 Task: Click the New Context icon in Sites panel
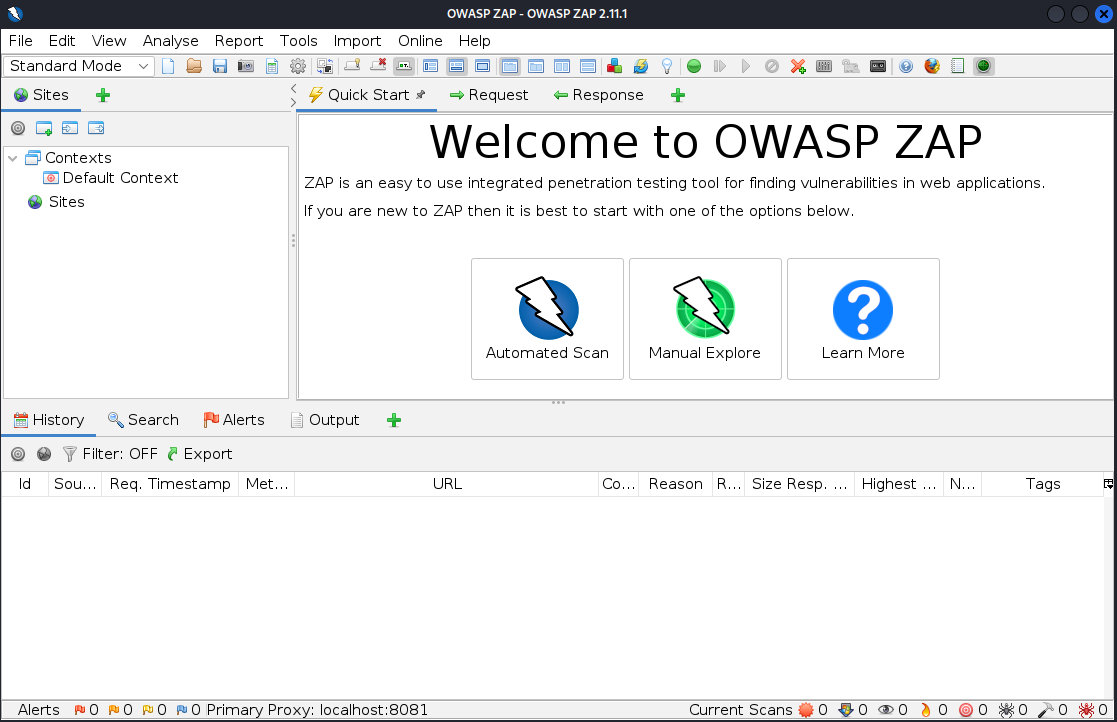[x=43, y=128]
